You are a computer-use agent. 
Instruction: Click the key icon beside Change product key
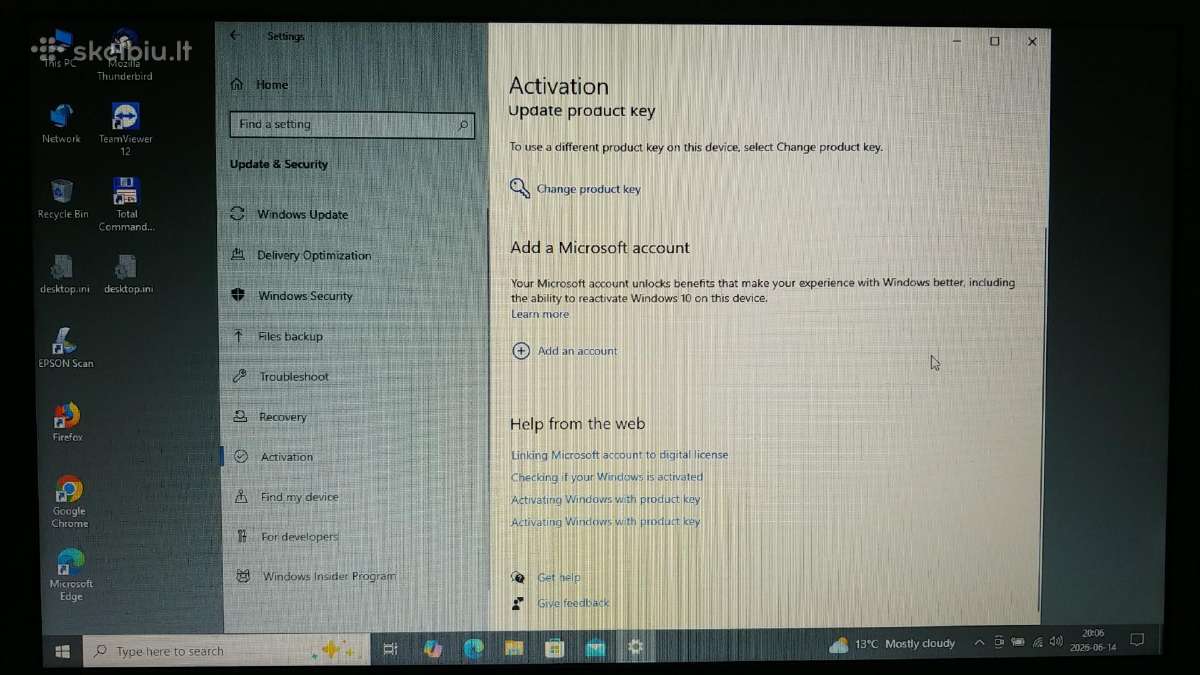[x=519, y=188]
